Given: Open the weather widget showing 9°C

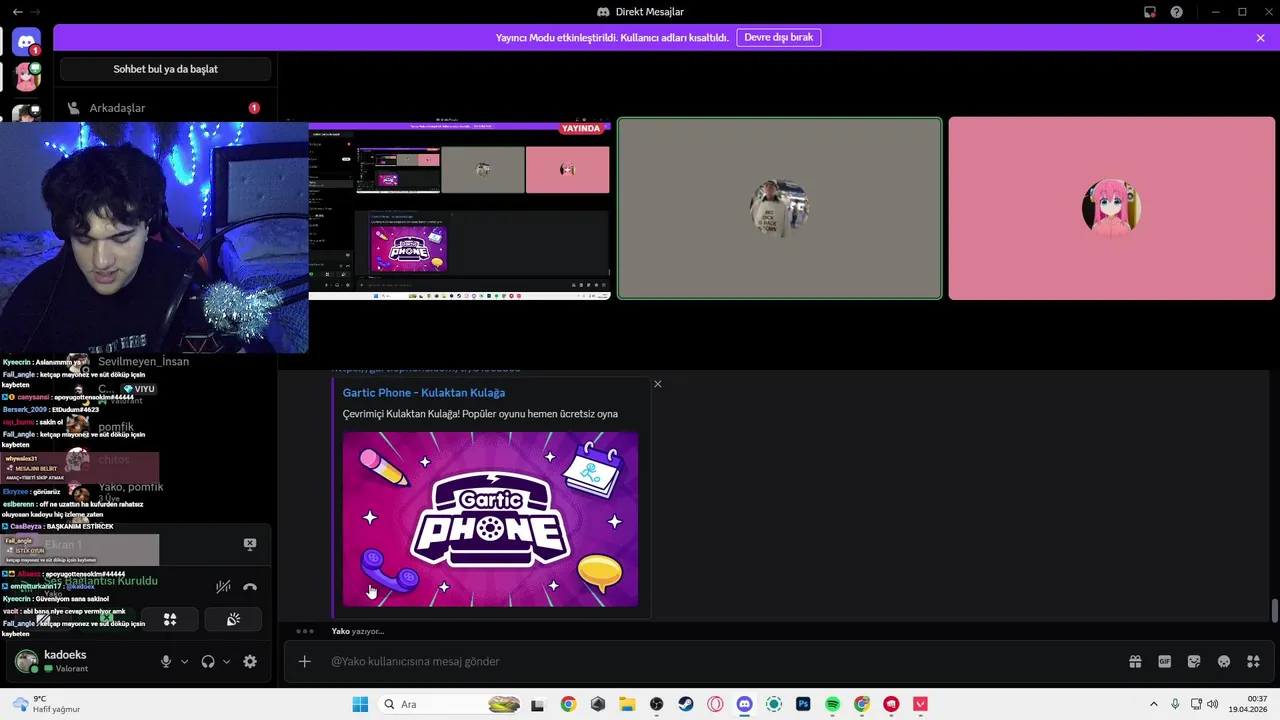Looking at the screenshot, I should coord(44,704).
